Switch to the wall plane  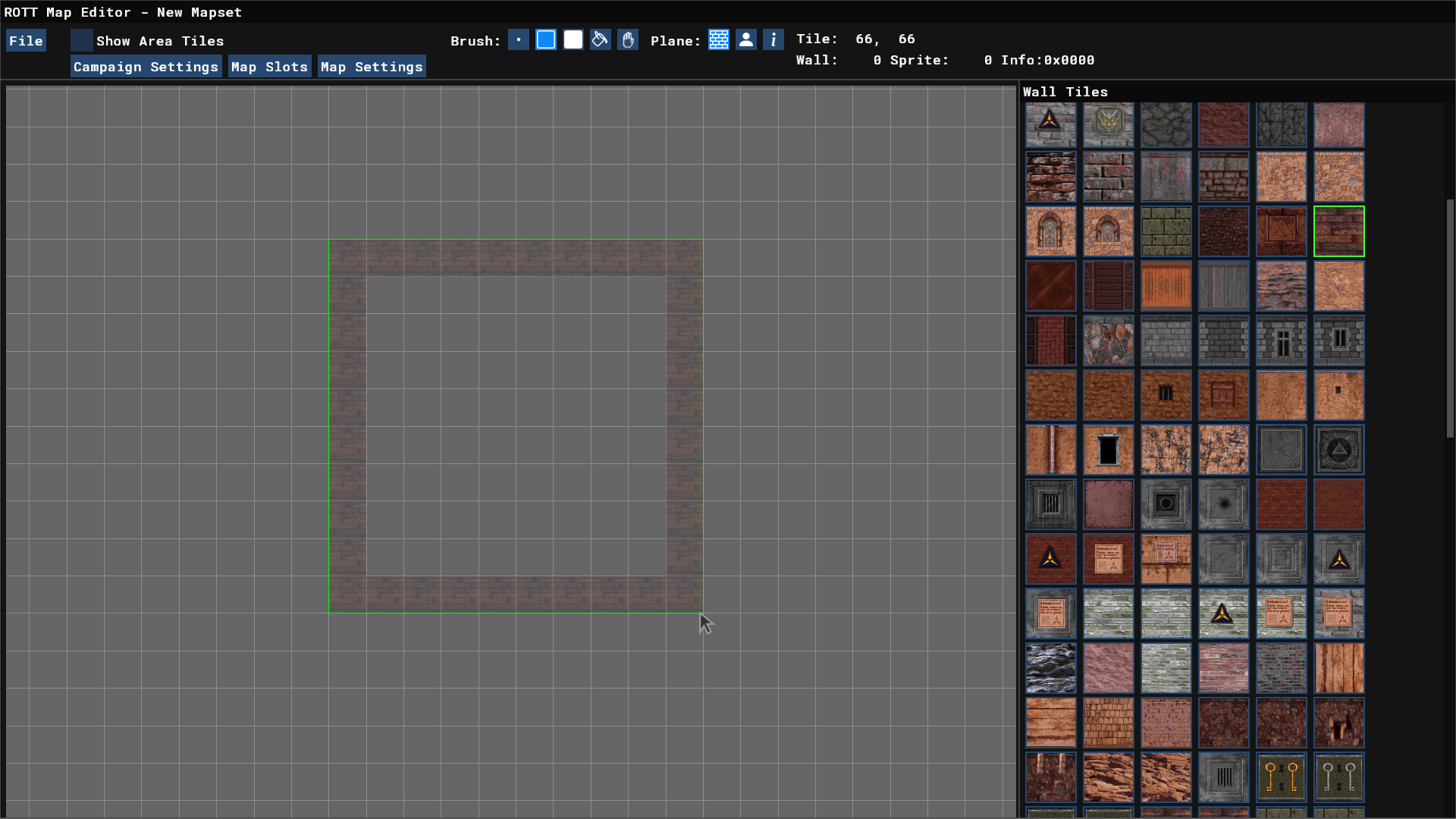click(719, 40)
